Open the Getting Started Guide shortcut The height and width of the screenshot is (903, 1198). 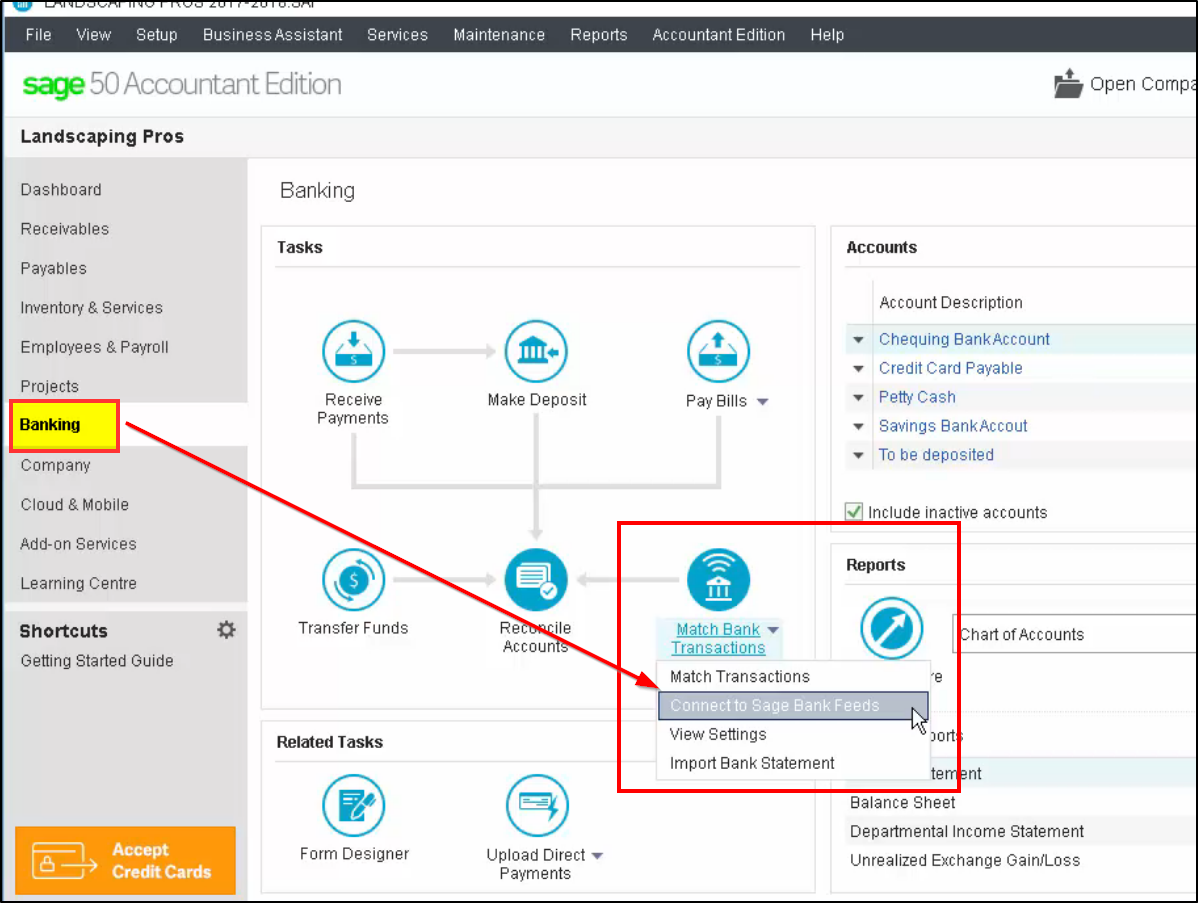97,661
